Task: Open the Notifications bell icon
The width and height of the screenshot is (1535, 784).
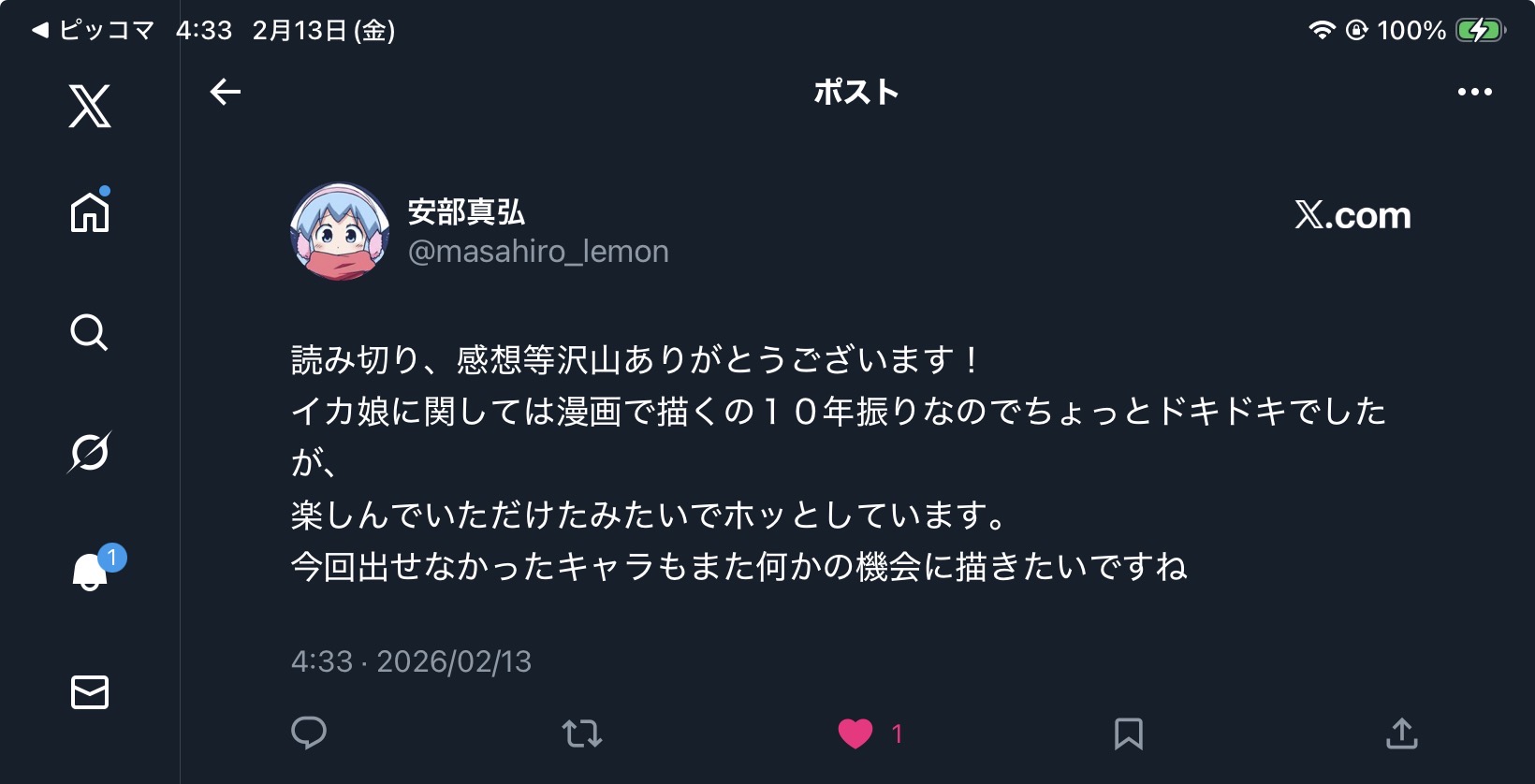Action: point(91,572)
